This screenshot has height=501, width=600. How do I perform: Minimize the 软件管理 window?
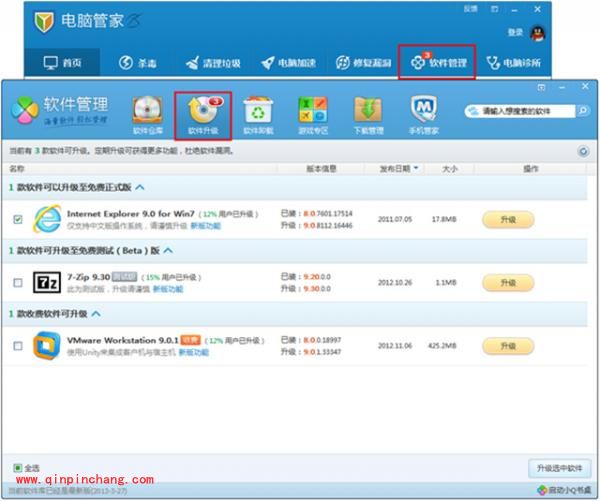[562, 88]
